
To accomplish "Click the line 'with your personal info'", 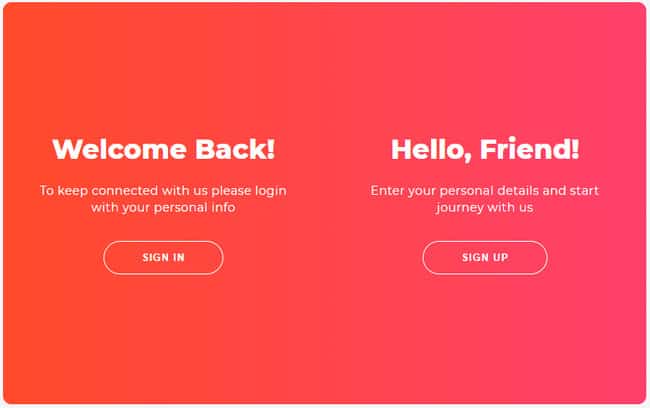I will [x=163, y=207].
